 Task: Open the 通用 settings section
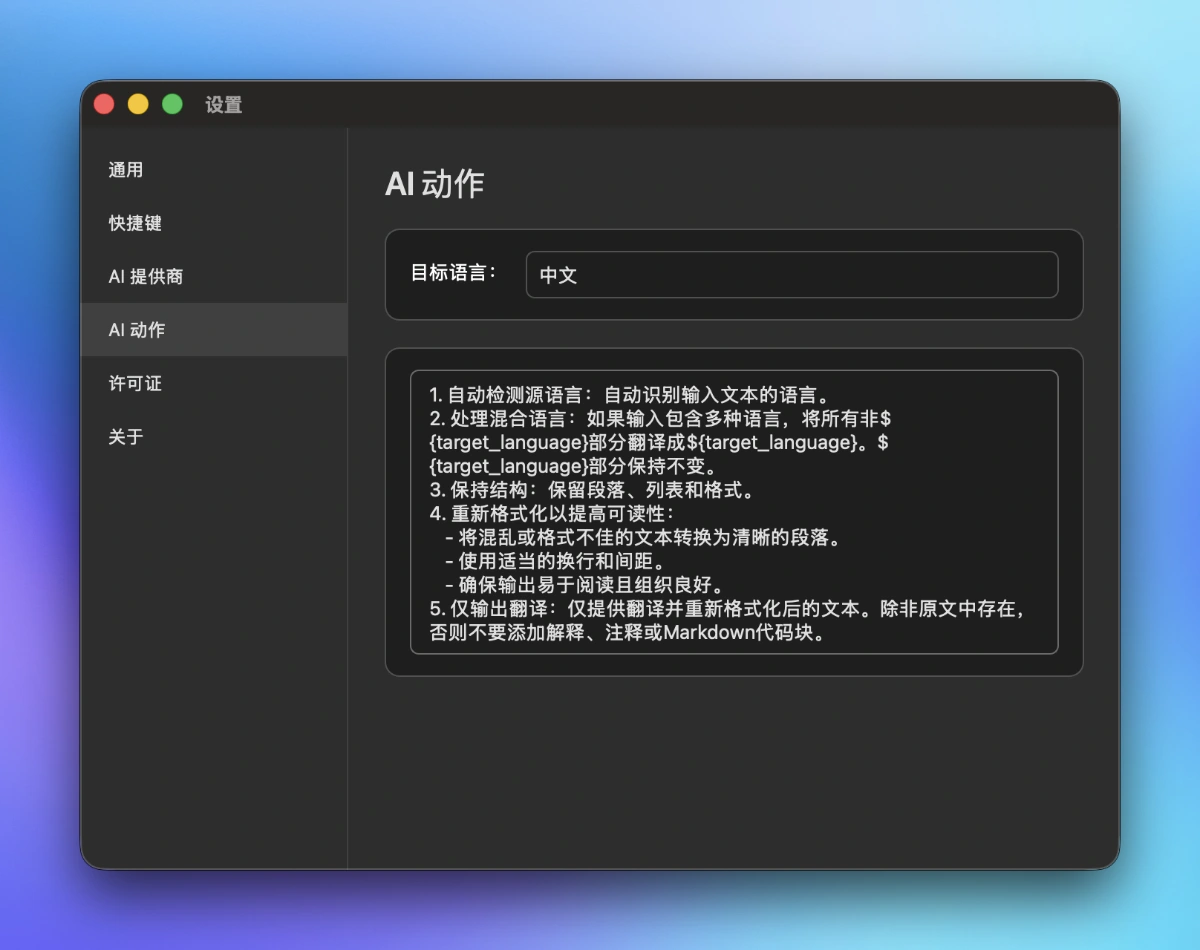[126, 170]
